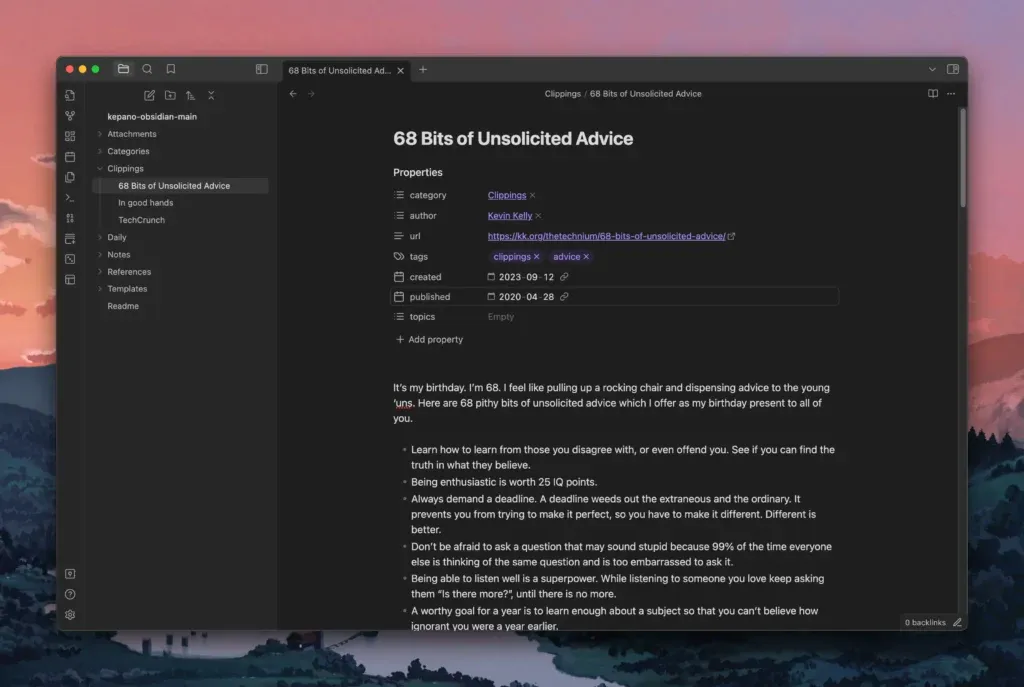Collapse the Clippings folder
The height and width of the screenshot is (687, 1024).
99,168
